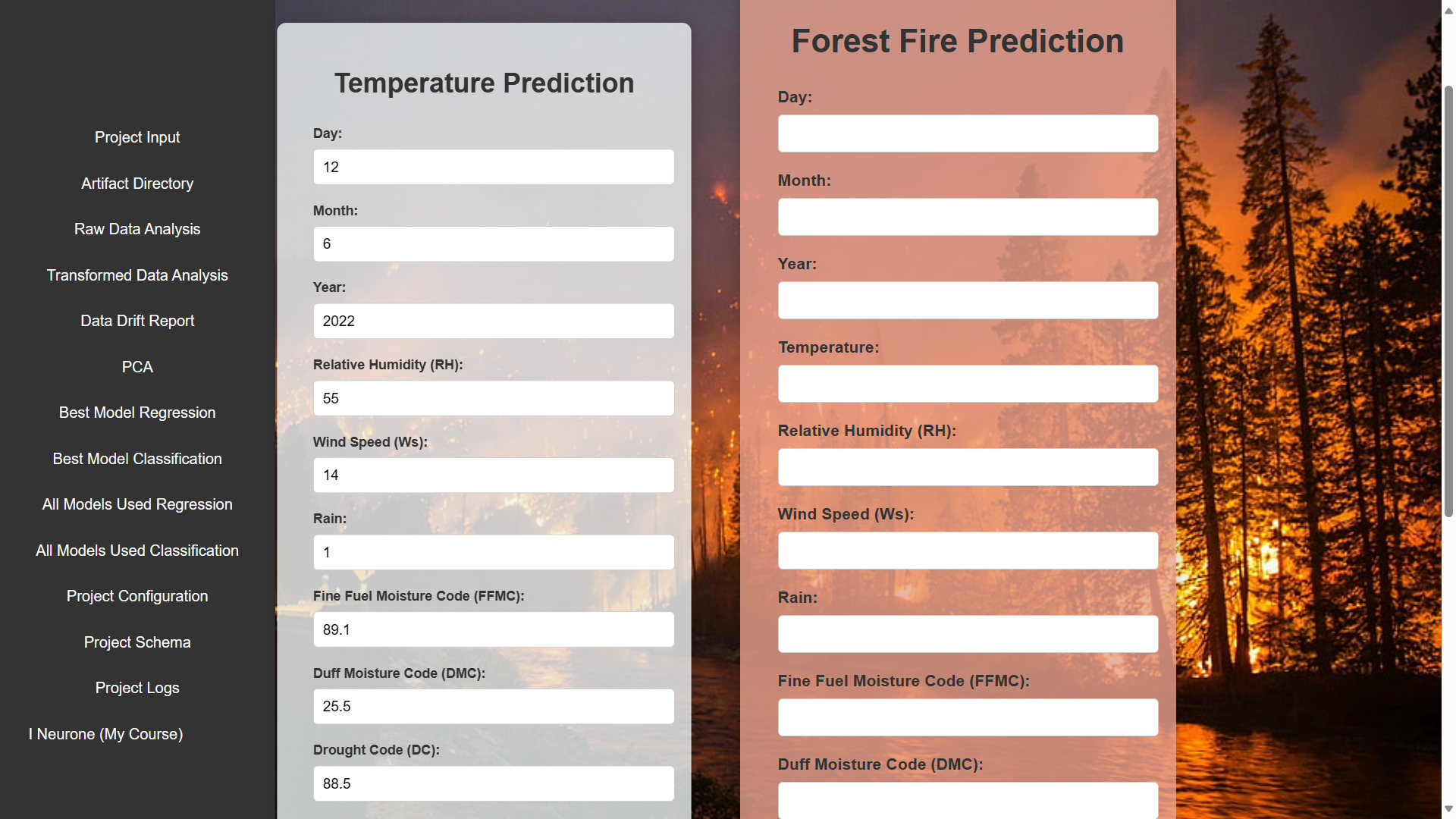This screenshot has height=819, width=1456.
Task: Click the Temperature input in Forest Fire Prediction
Action: (968, 384)
